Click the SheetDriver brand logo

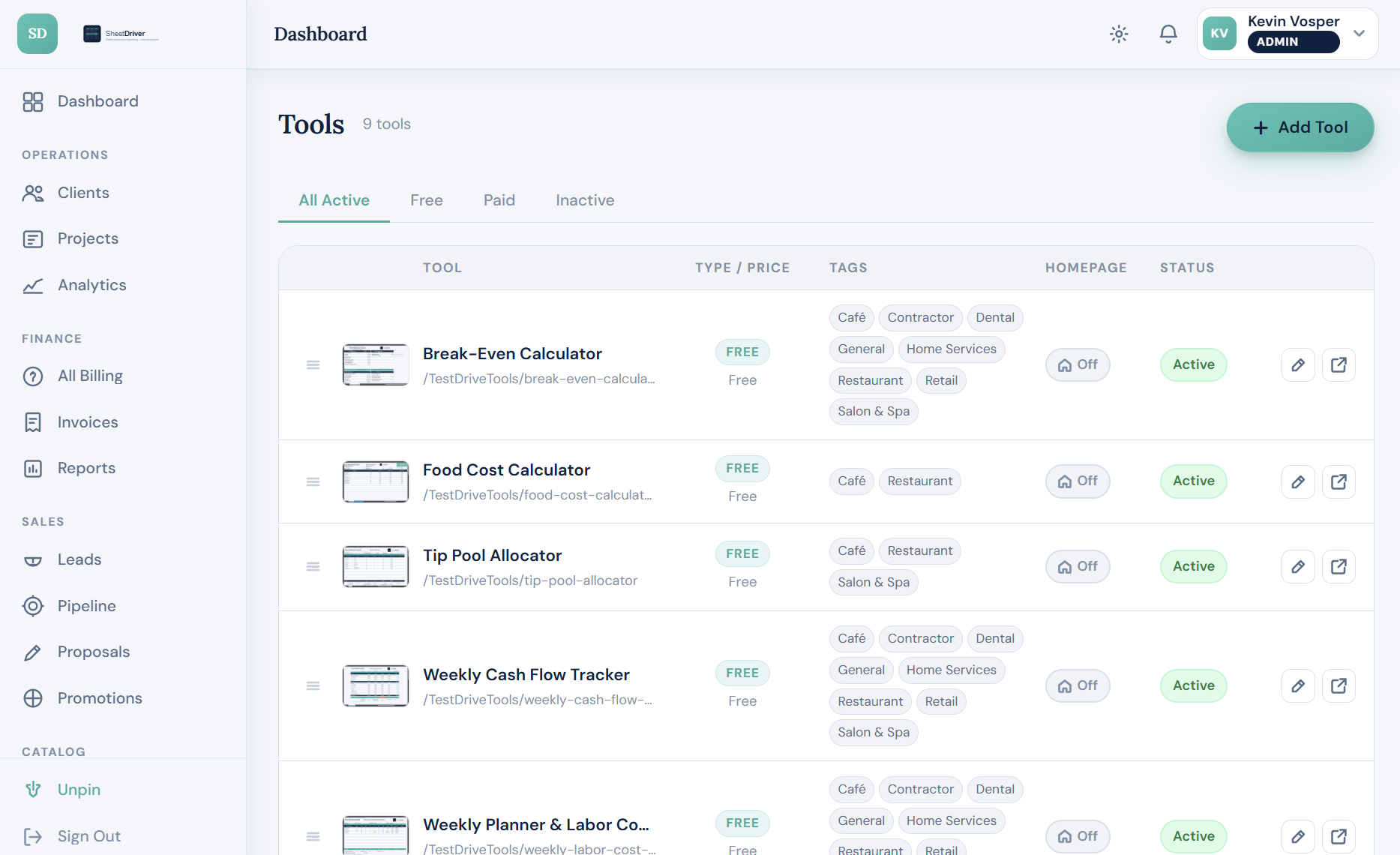pos(121,34)
